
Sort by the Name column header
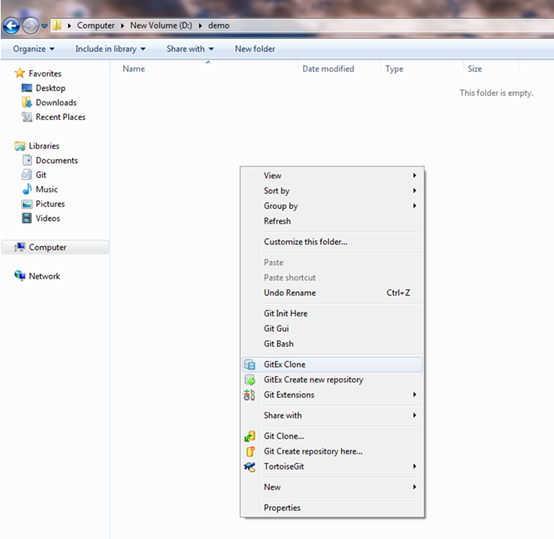[x=134, y=69]
